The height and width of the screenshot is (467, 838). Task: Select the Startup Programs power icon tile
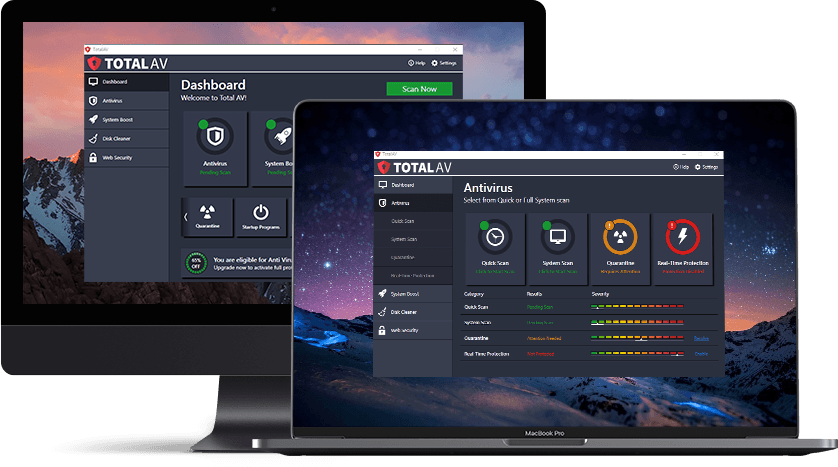260,216
